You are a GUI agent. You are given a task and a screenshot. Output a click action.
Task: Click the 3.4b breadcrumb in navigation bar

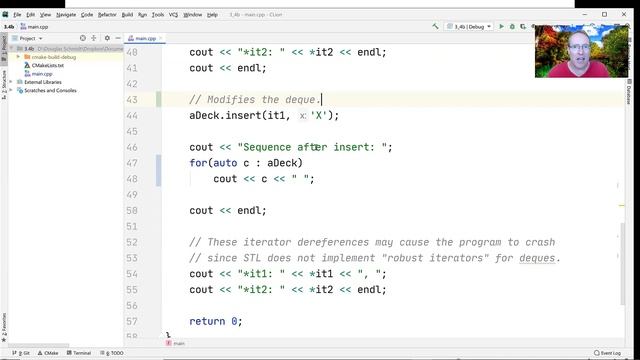click(9, 27)
